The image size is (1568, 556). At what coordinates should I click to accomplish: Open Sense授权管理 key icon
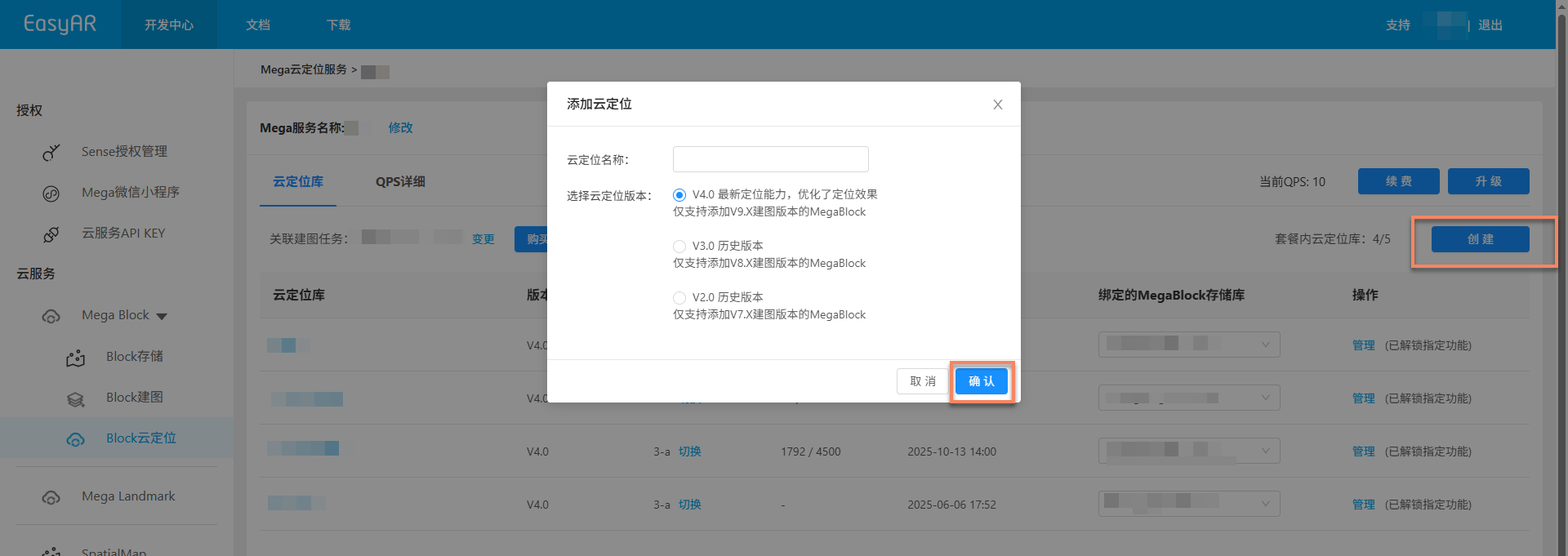pos(51,152)
